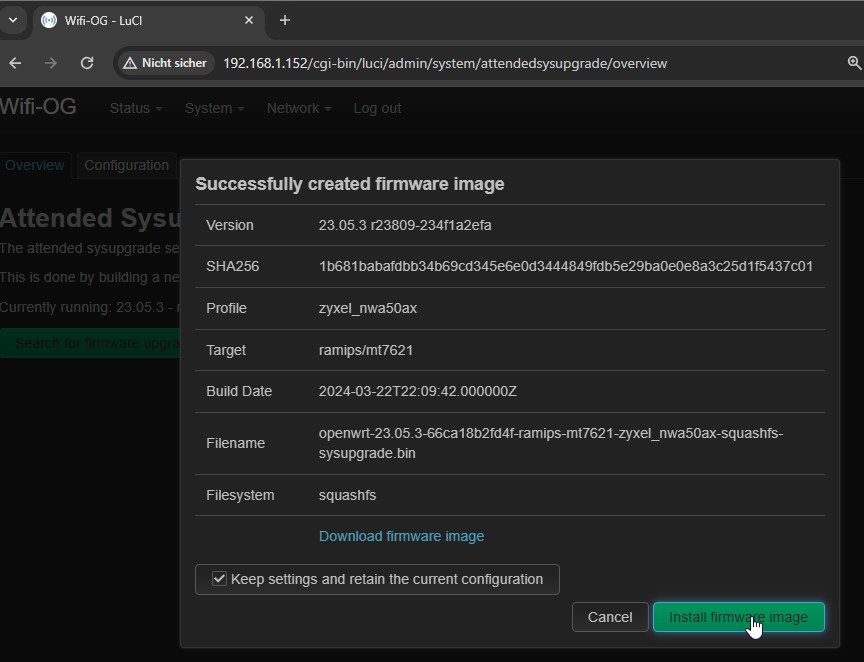
Task: Reload the current page
Action: point(87,63)
